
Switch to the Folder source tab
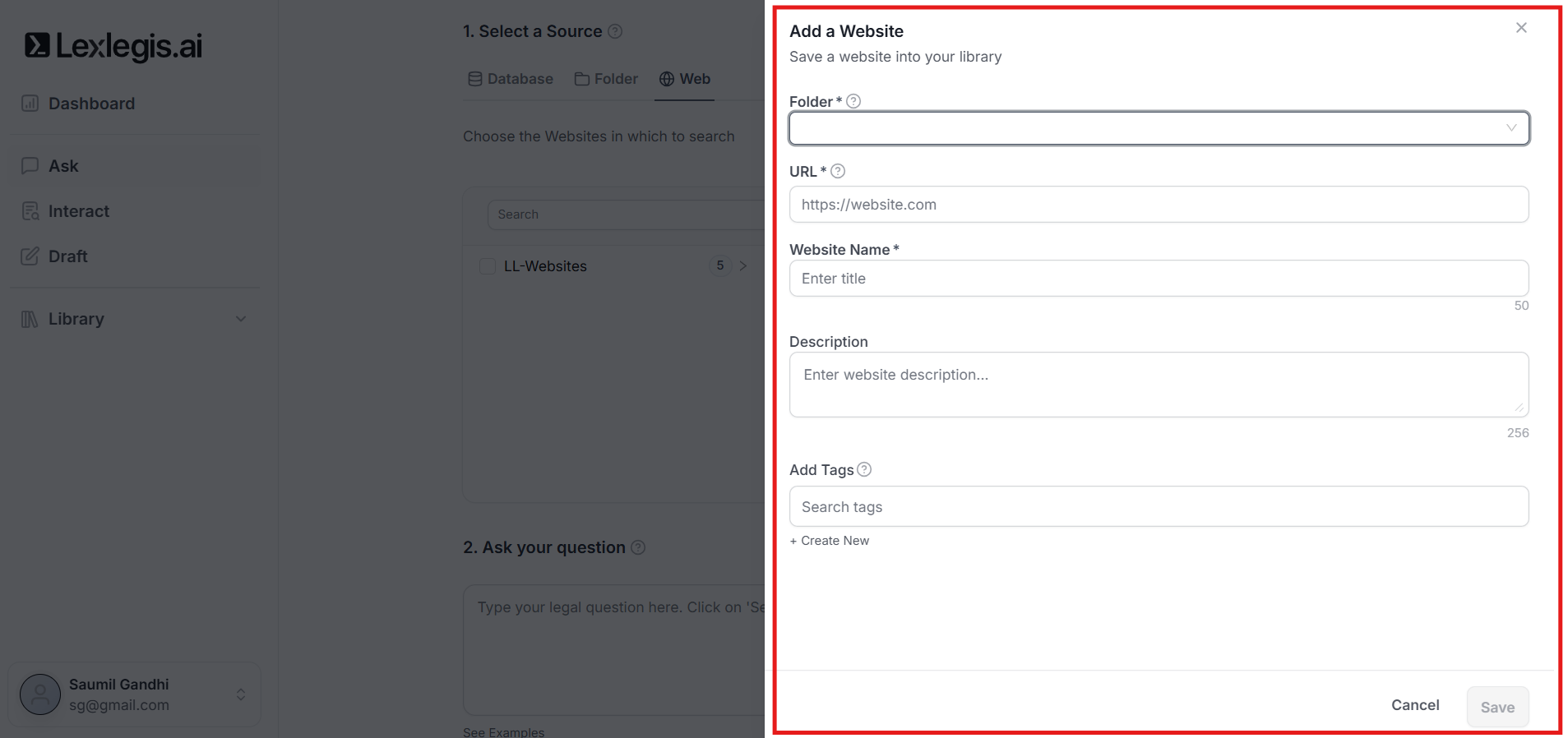[x=606, y=79]
